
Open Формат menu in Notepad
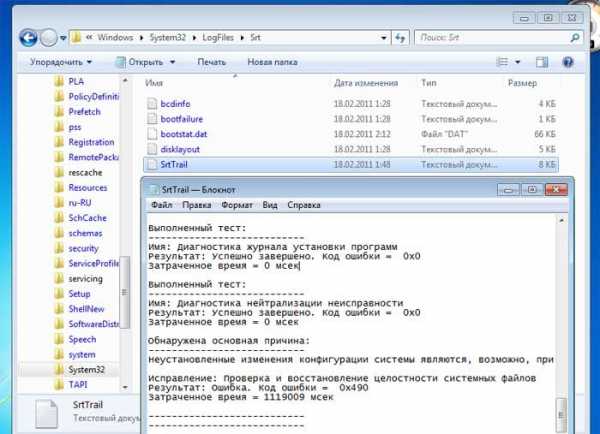click(x=237, y=205)
